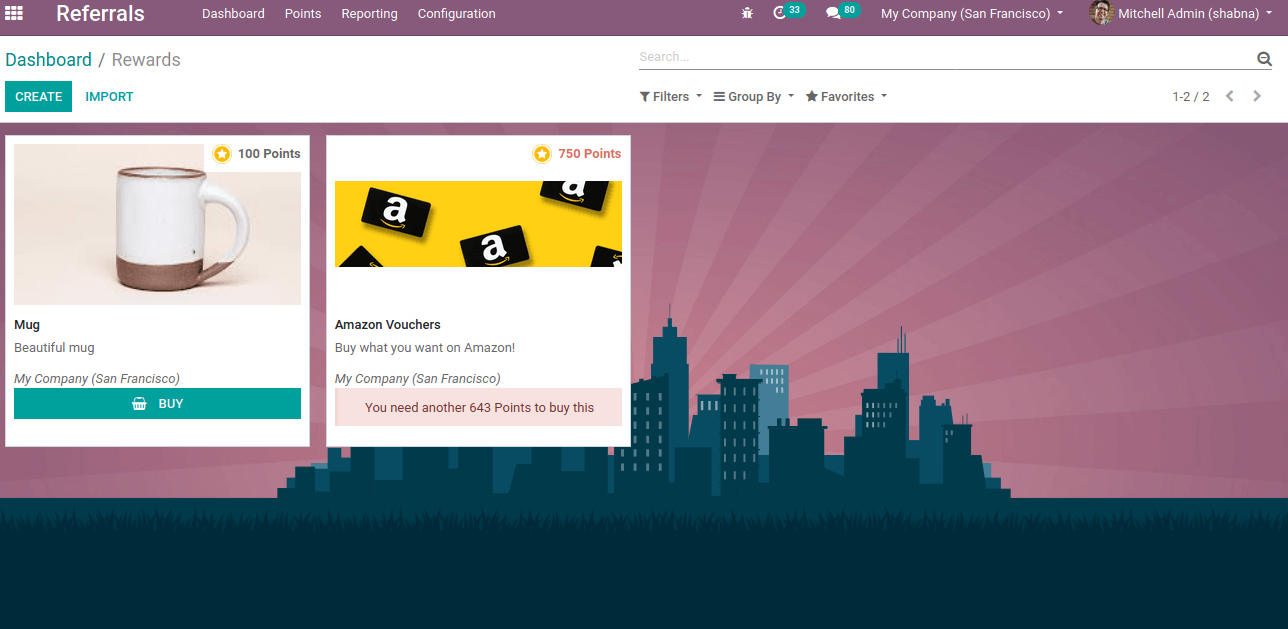Open the Reporting menu
Screen dimensions: 1288x629
[x=369, y=13]
